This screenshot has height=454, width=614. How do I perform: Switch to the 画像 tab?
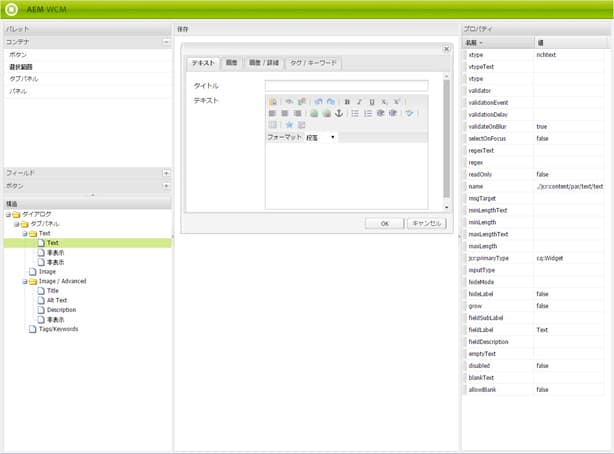click(231, 63)
